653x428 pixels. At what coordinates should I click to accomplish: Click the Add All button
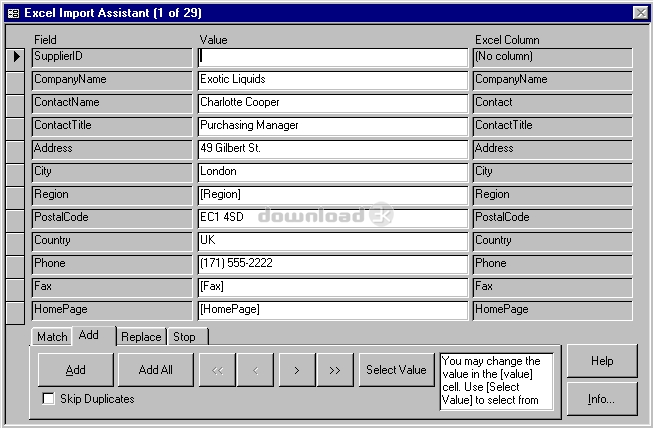click(155, 370)
